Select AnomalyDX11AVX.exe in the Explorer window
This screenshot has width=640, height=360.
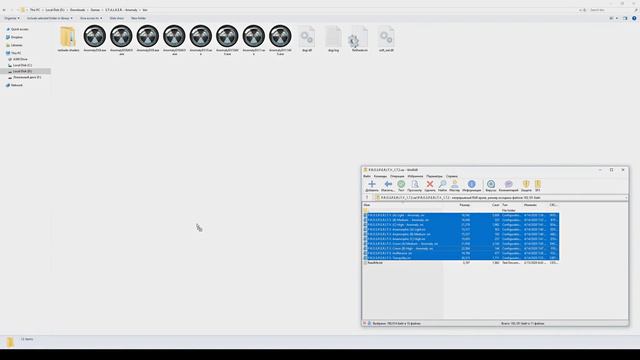(280, 40)
